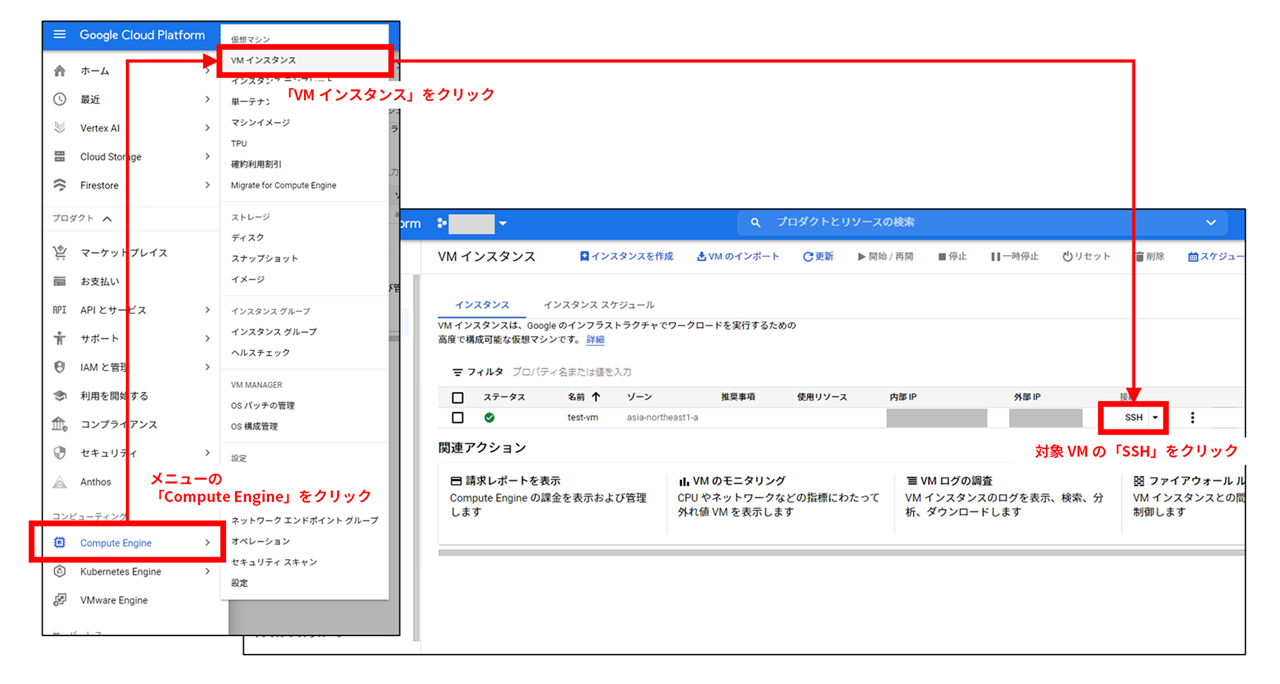
Task: Select all instances with the header checkbox
Action: (x=457, y=396)
